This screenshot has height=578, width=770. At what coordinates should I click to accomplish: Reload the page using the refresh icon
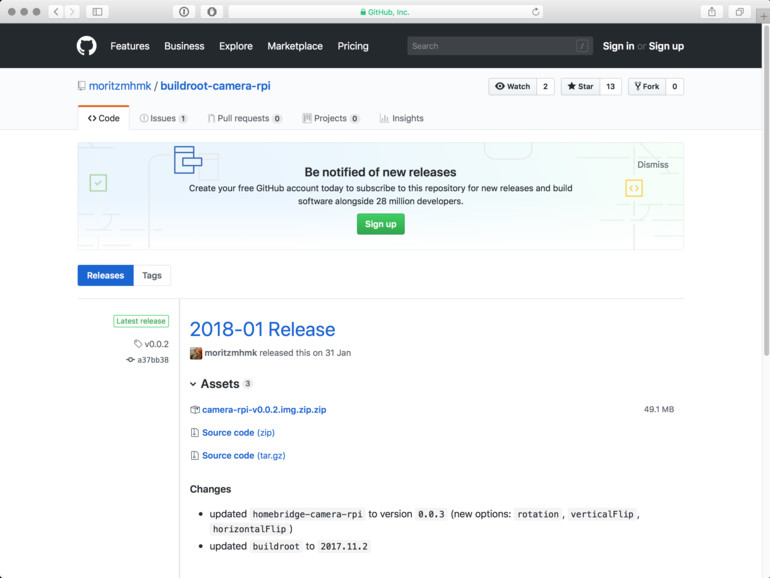536,12
